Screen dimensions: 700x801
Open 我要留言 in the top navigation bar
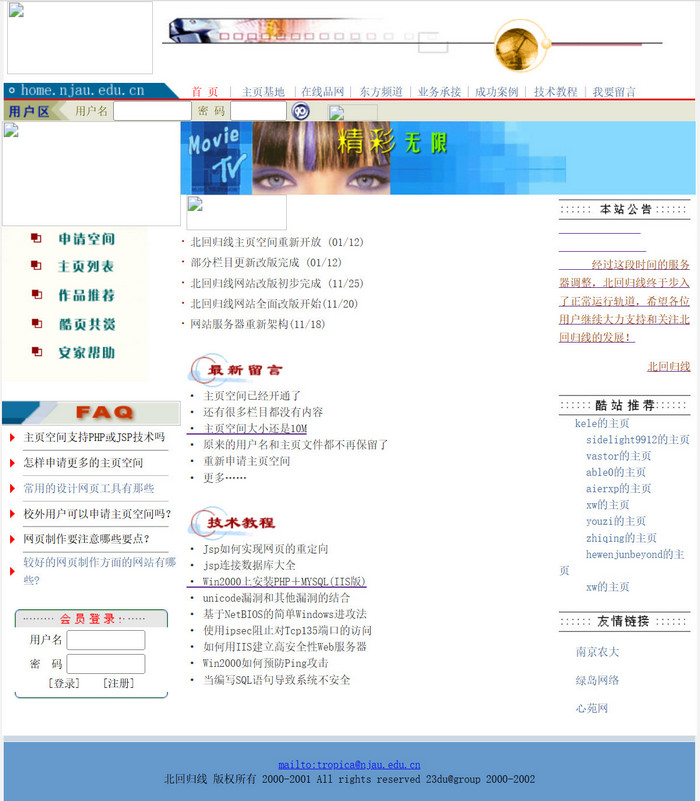(614, 92)
